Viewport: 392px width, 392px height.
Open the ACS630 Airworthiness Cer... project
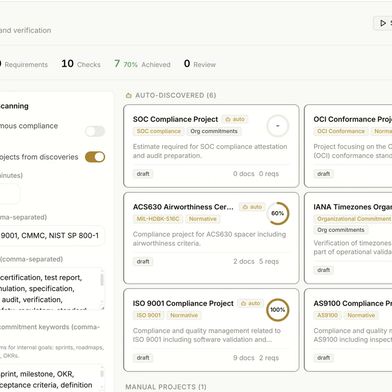[x=183, y=207]
